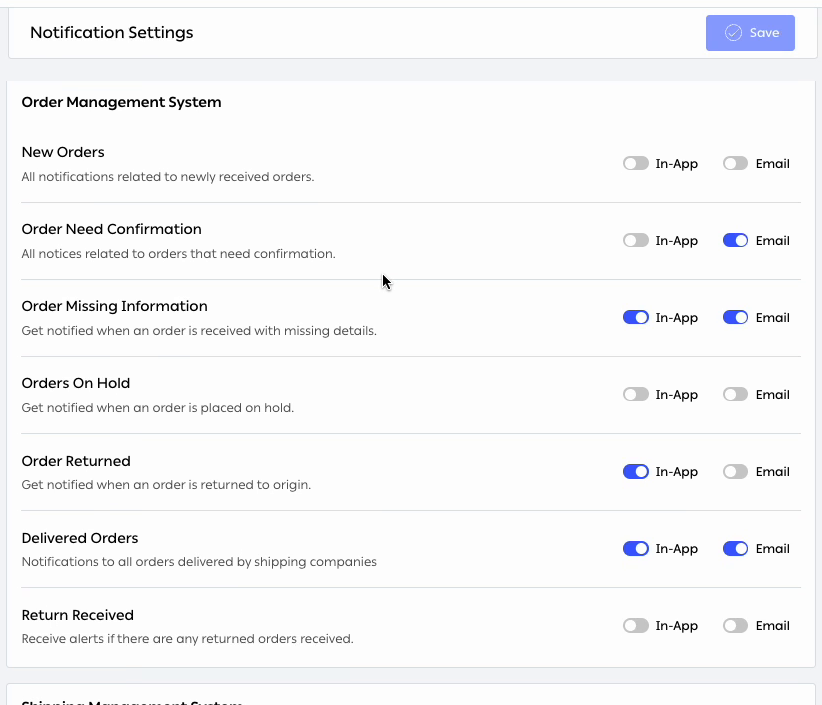Select the Notification Settings title
Screen dimensions: 822x705
(x=112, y=32)
